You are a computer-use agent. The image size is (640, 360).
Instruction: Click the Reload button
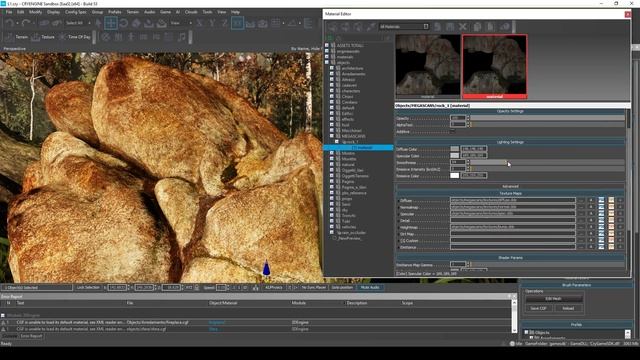click(x=568, y=308)
